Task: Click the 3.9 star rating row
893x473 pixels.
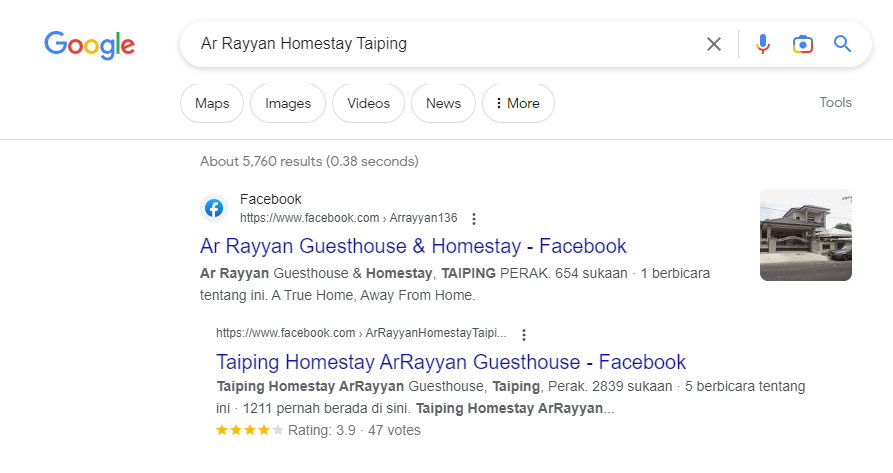Action: point(318,431)
